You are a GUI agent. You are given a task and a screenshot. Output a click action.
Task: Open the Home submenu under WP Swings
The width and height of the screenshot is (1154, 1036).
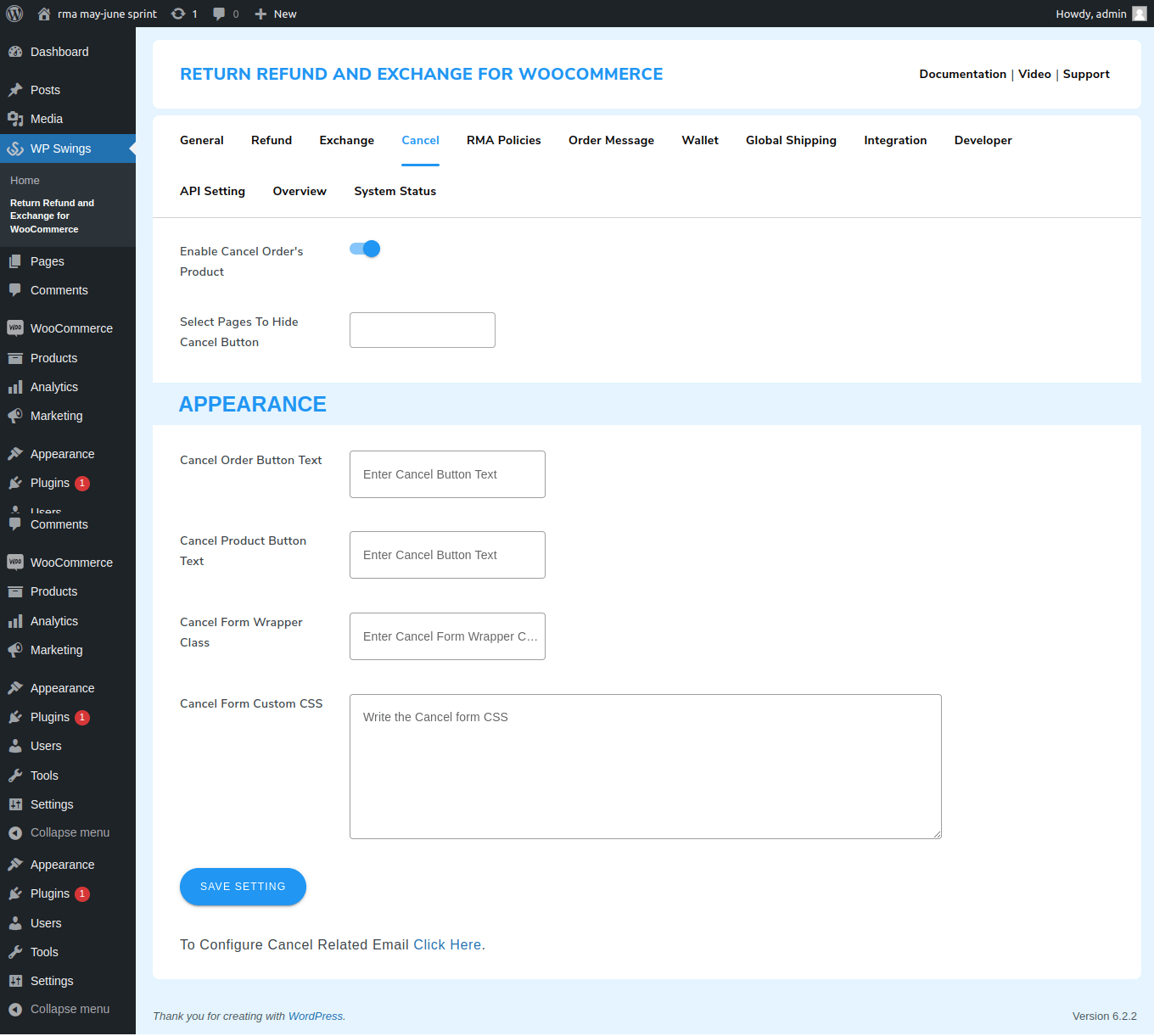click(x=25, y=181)
